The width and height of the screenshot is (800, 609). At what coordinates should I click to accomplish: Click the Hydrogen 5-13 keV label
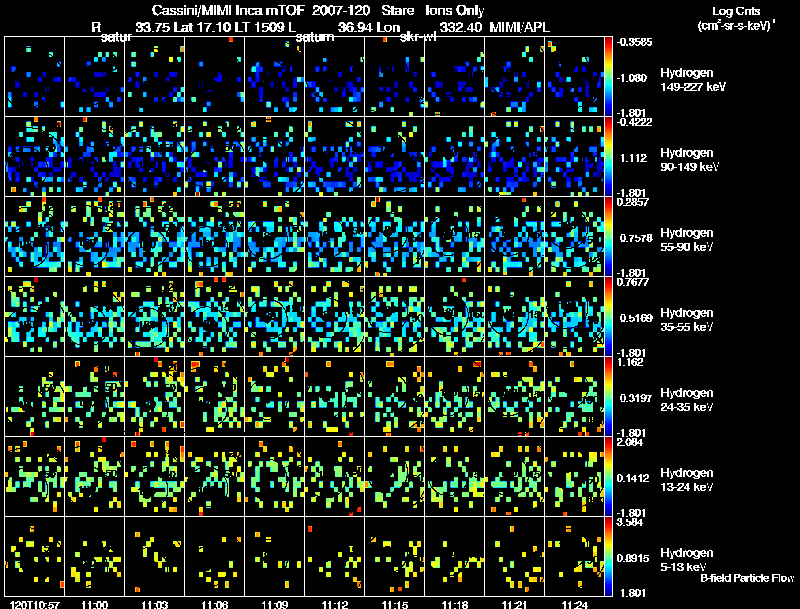[x=687, y=560]
